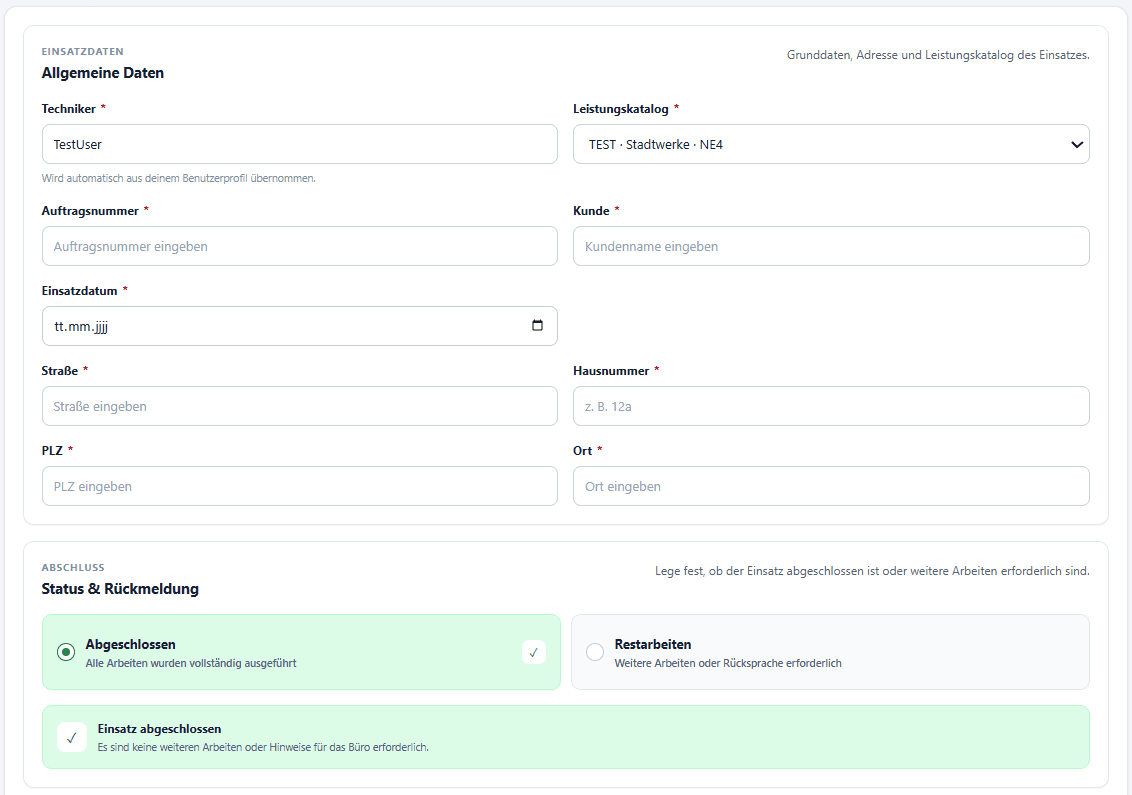Click the PLZ input field
1132x795 pixels.
point(300,486)
